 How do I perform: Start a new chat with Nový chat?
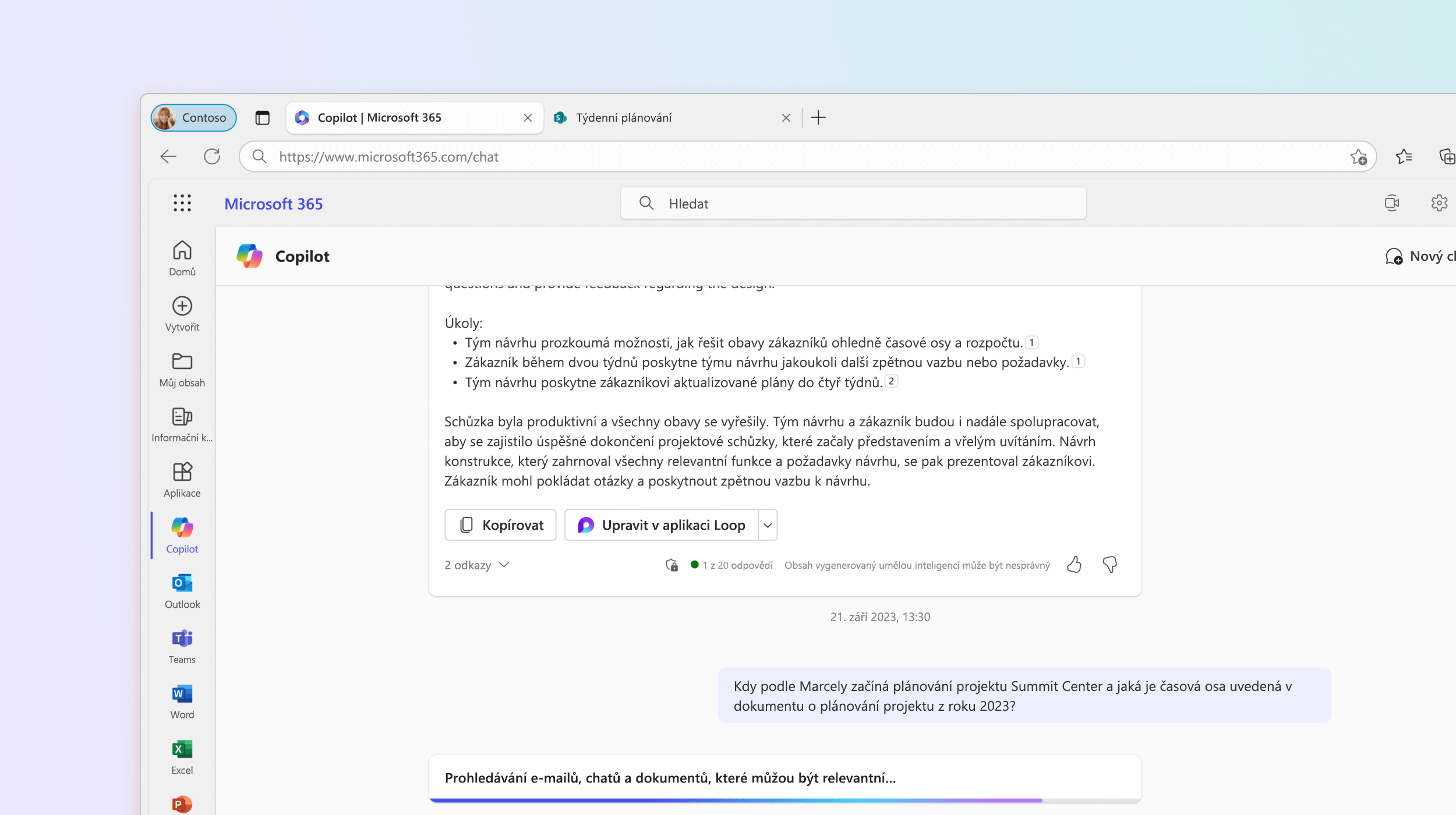pos(1421,256)
